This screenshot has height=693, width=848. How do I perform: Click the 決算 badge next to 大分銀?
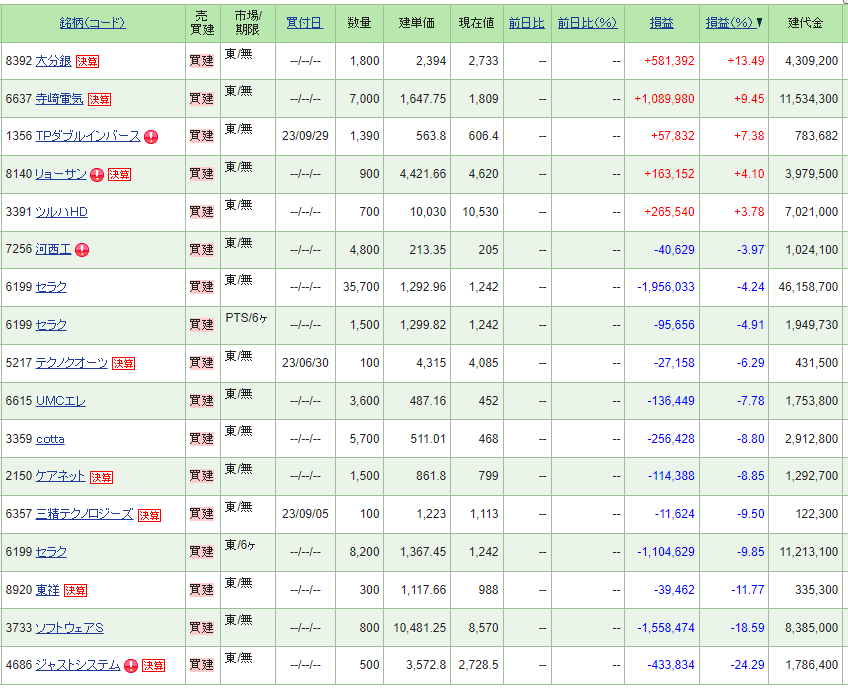87,62
